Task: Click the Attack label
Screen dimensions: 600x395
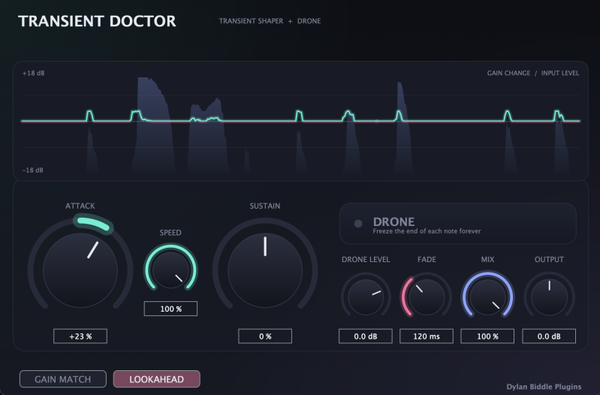Action: click(x=80, y=206)
